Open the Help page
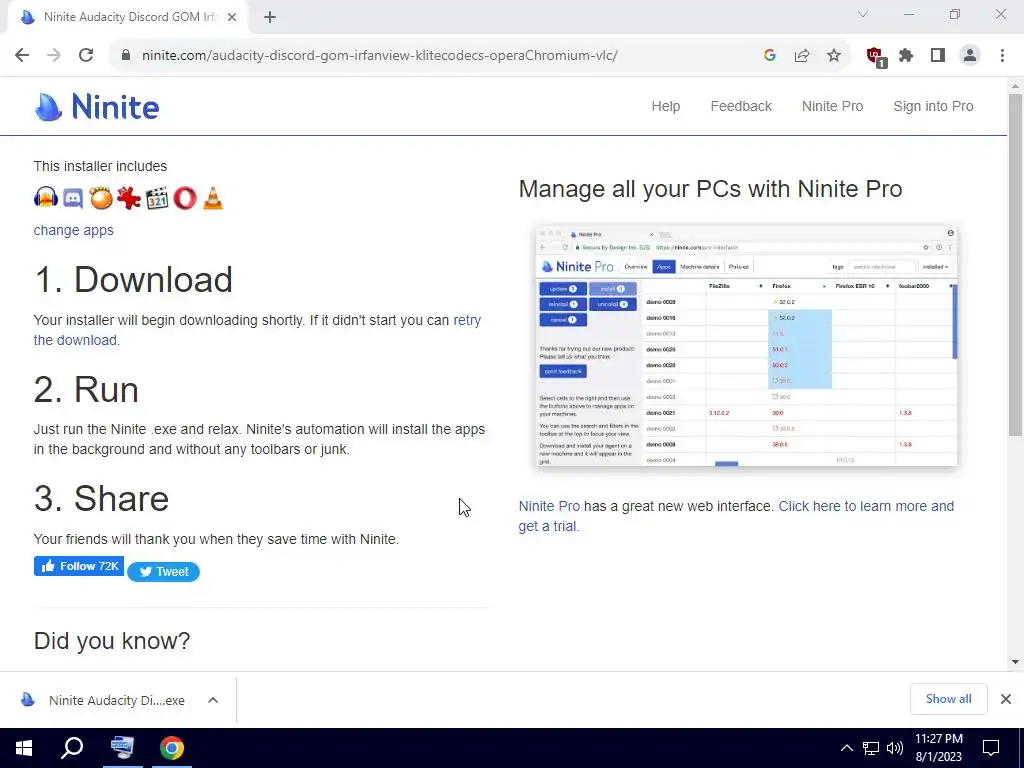Screen dimensions: 1024x768 click(x=665, y=106)
